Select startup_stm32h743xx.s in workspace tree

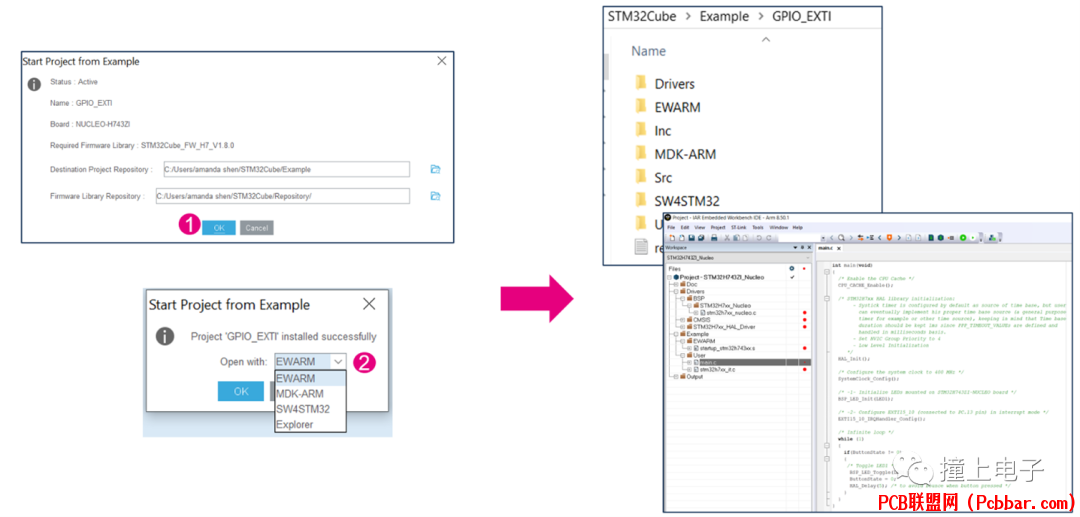(x=727, y=348)
